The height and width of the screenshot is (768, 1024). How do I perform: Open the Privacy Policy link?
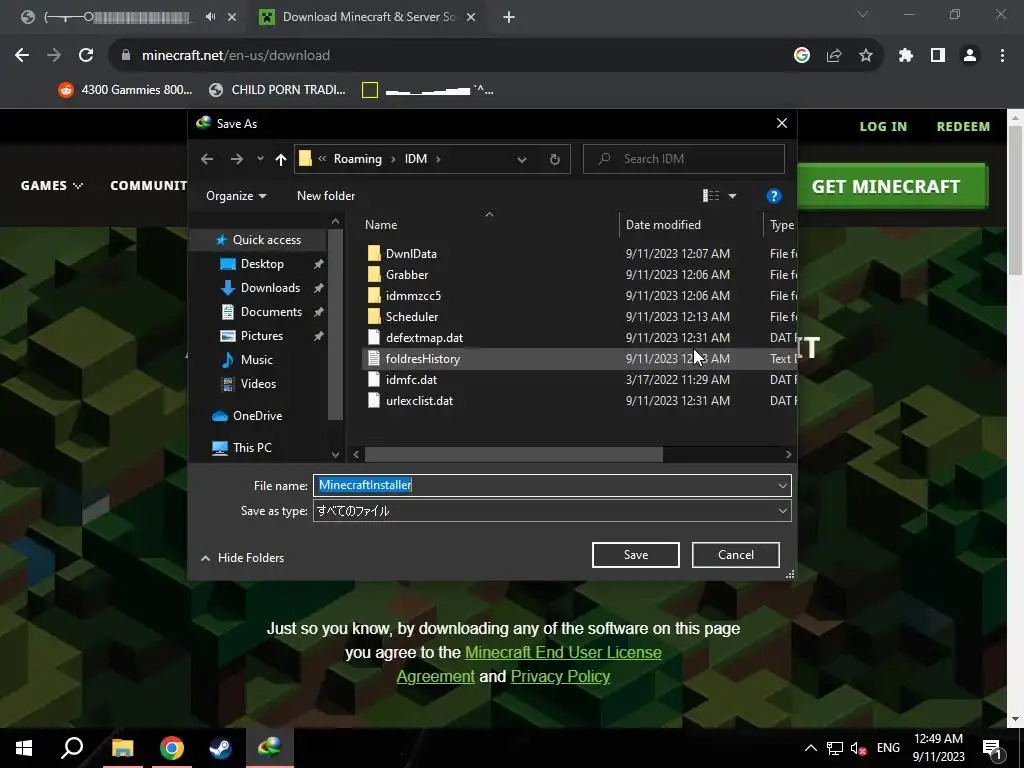pos(560,677)
